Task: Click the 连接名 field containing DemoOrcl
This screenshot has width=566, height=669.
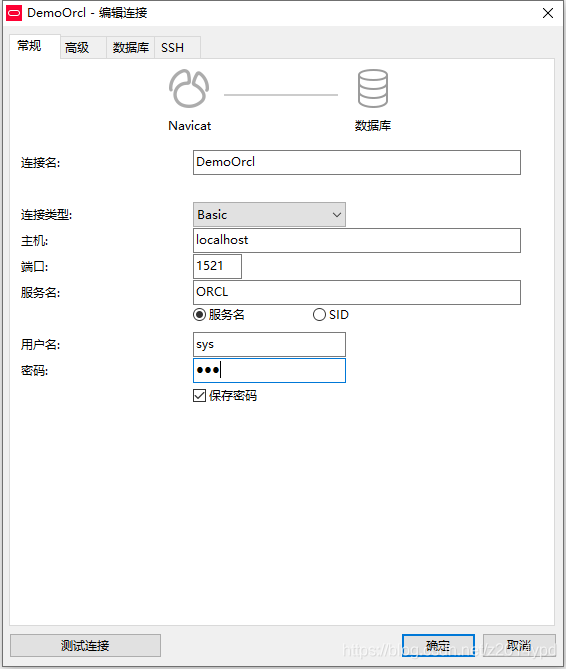Action: click(x=357, y=163)
